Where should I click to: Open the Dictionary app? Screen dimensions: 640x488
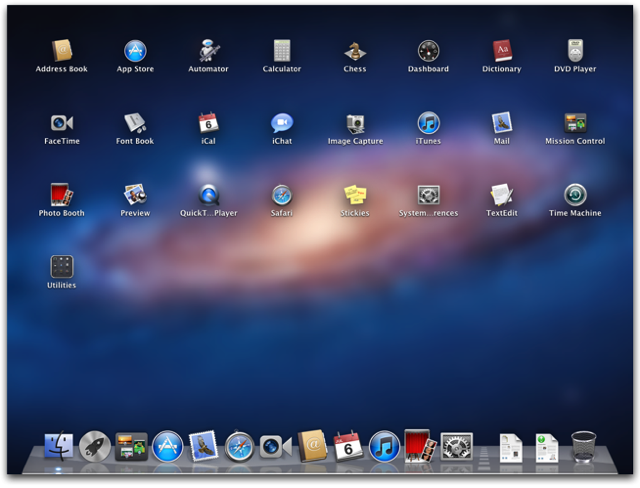(502, 51)
